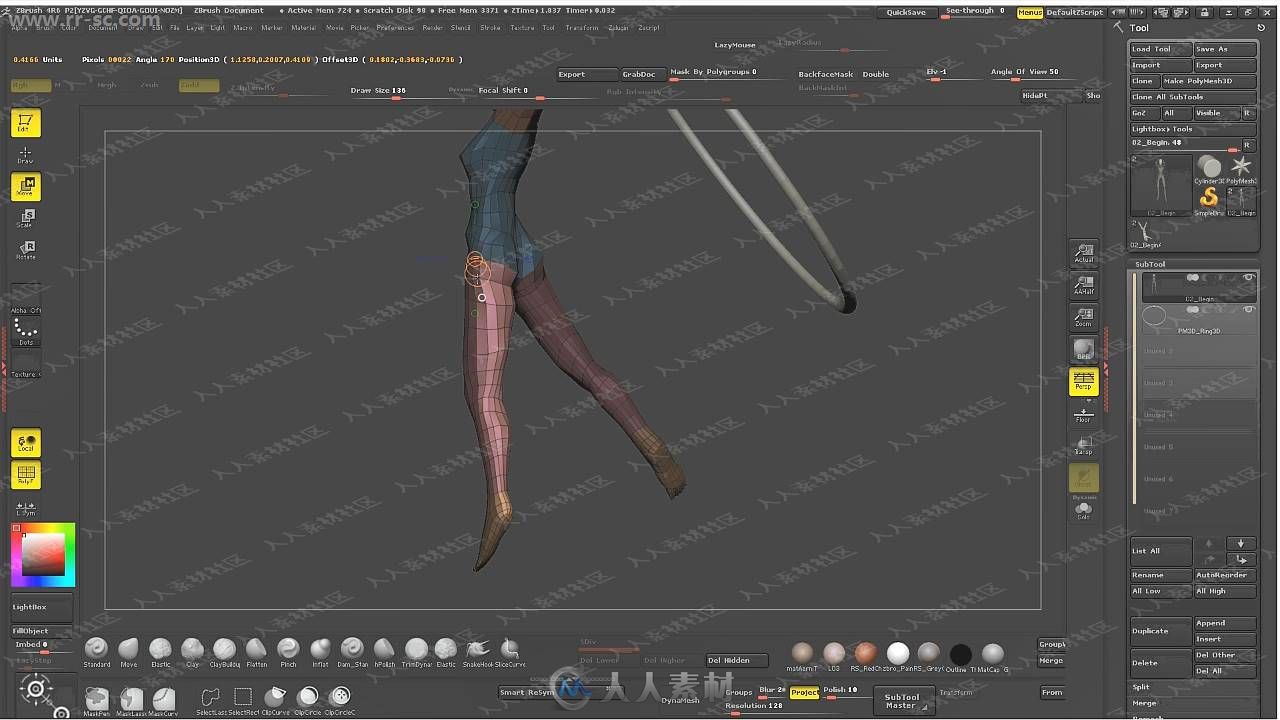
Task: Toggle Local transformations button
Action: pyautogui.click(x=26, y=443)
